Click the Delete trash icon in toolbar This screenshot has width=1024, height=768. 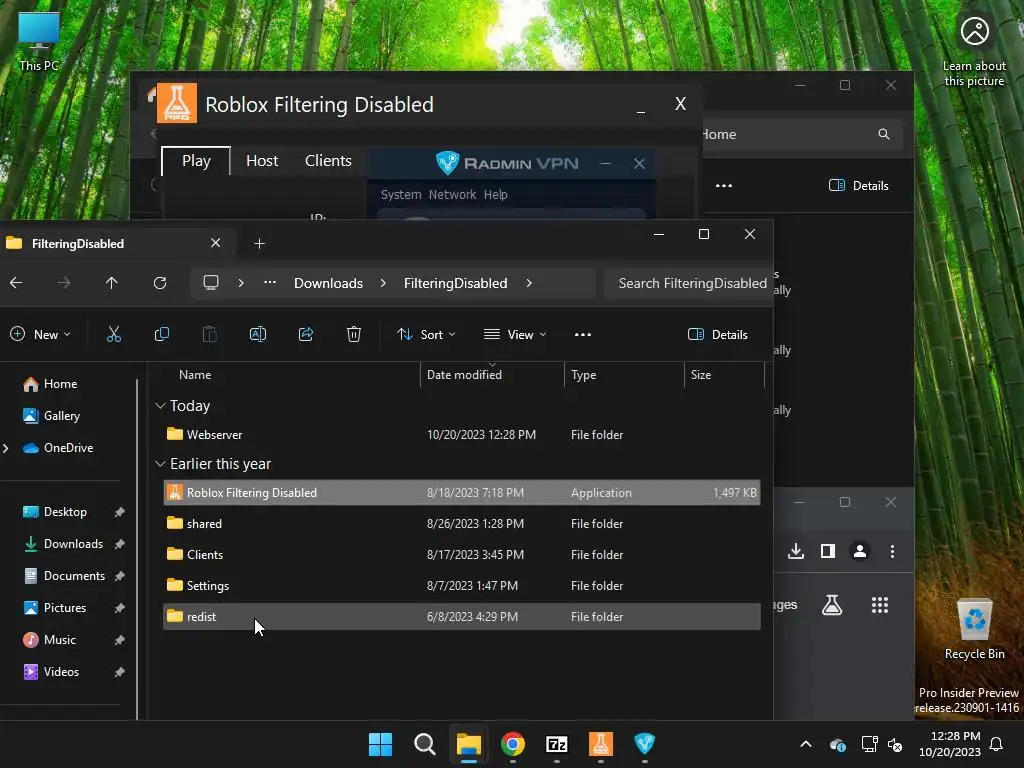click(x=354, y=334)
